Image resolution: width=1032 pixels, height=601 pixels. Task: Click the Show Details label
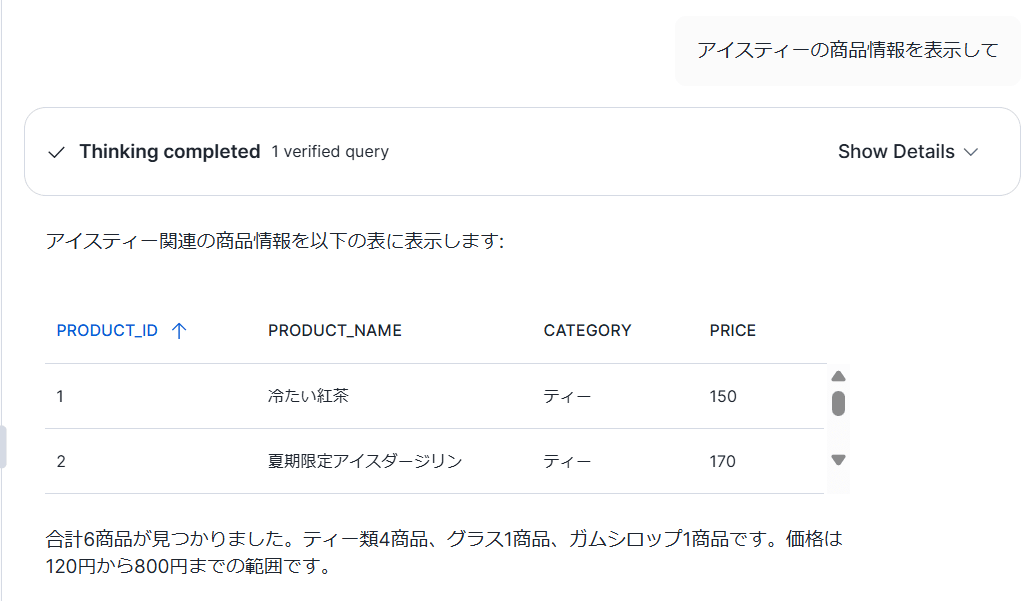click(895, 152)
